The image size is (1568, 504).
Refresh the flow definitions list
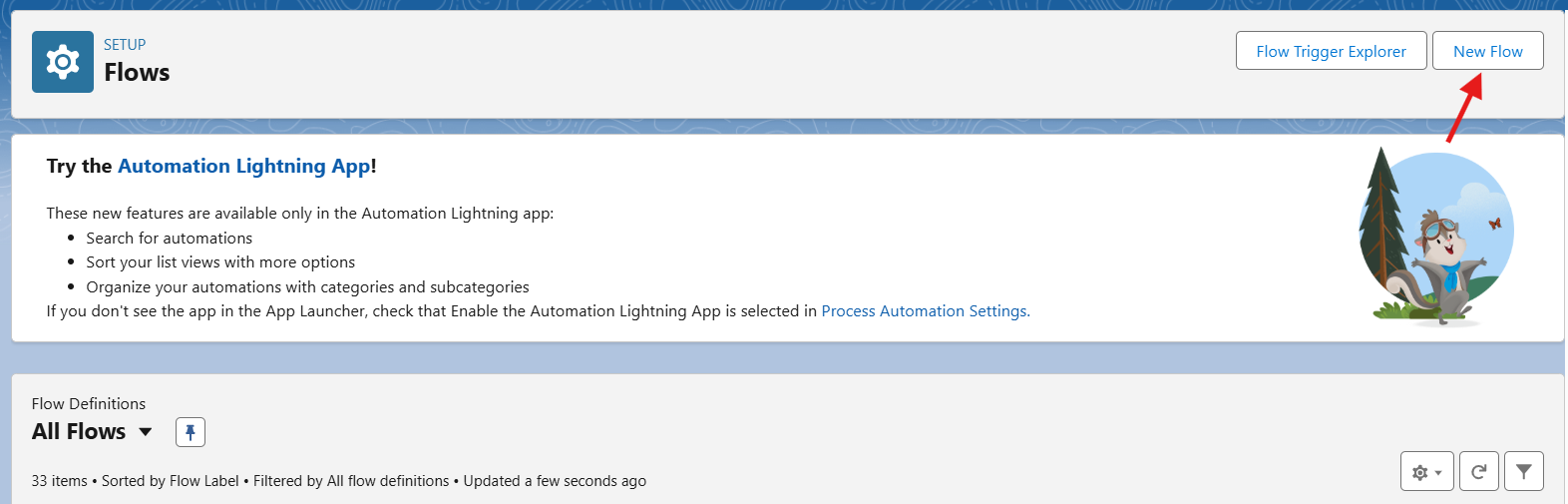(x=1479, y=471)
